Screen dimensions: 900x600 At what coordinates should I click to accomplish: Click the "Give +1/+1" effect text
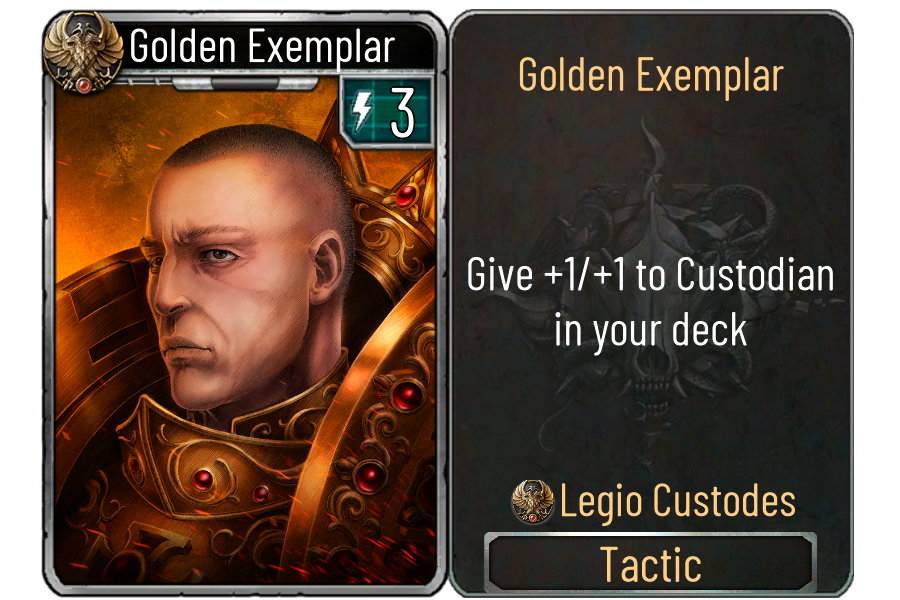(546, 274)
